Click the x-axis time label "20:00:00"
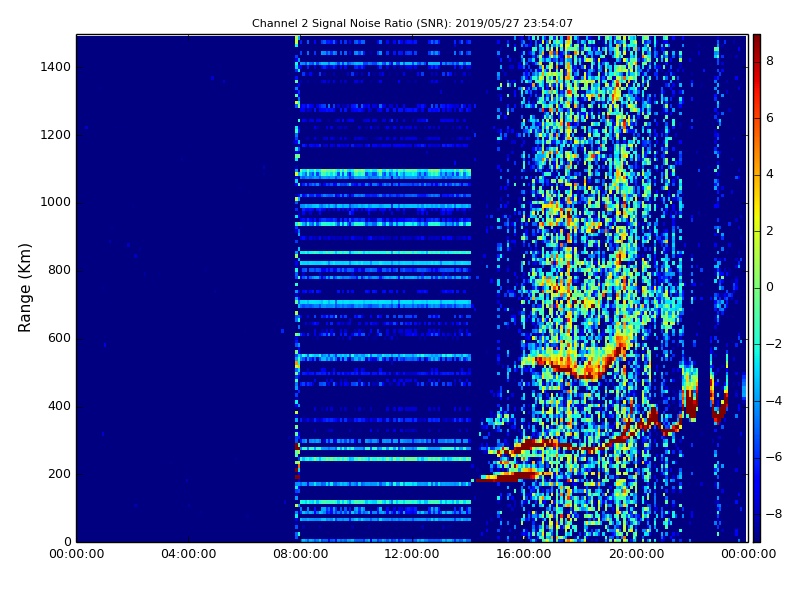The image size is (800, 600). (636, 554)
